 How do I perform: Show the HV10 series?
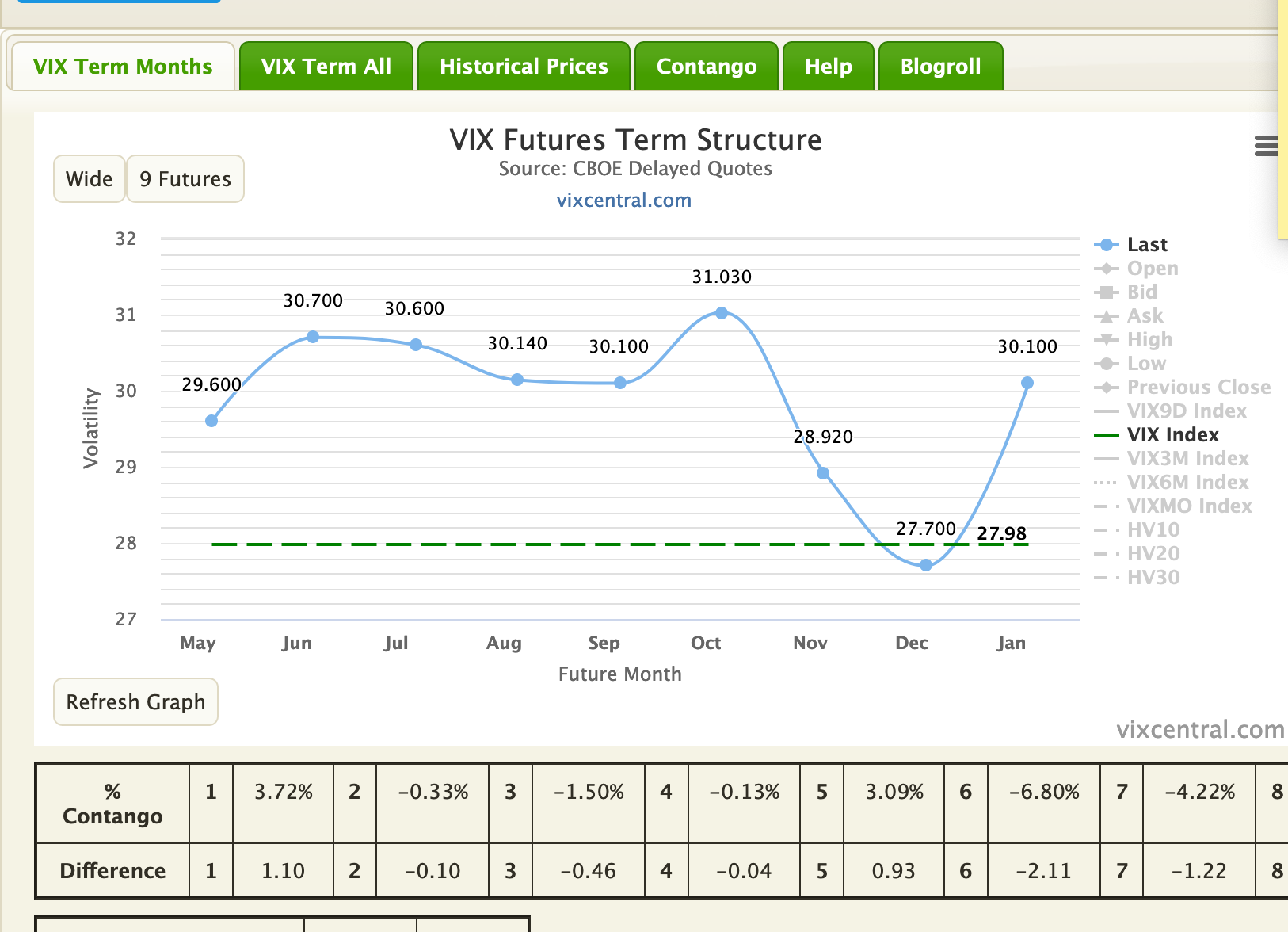[x=1137, y=530]
